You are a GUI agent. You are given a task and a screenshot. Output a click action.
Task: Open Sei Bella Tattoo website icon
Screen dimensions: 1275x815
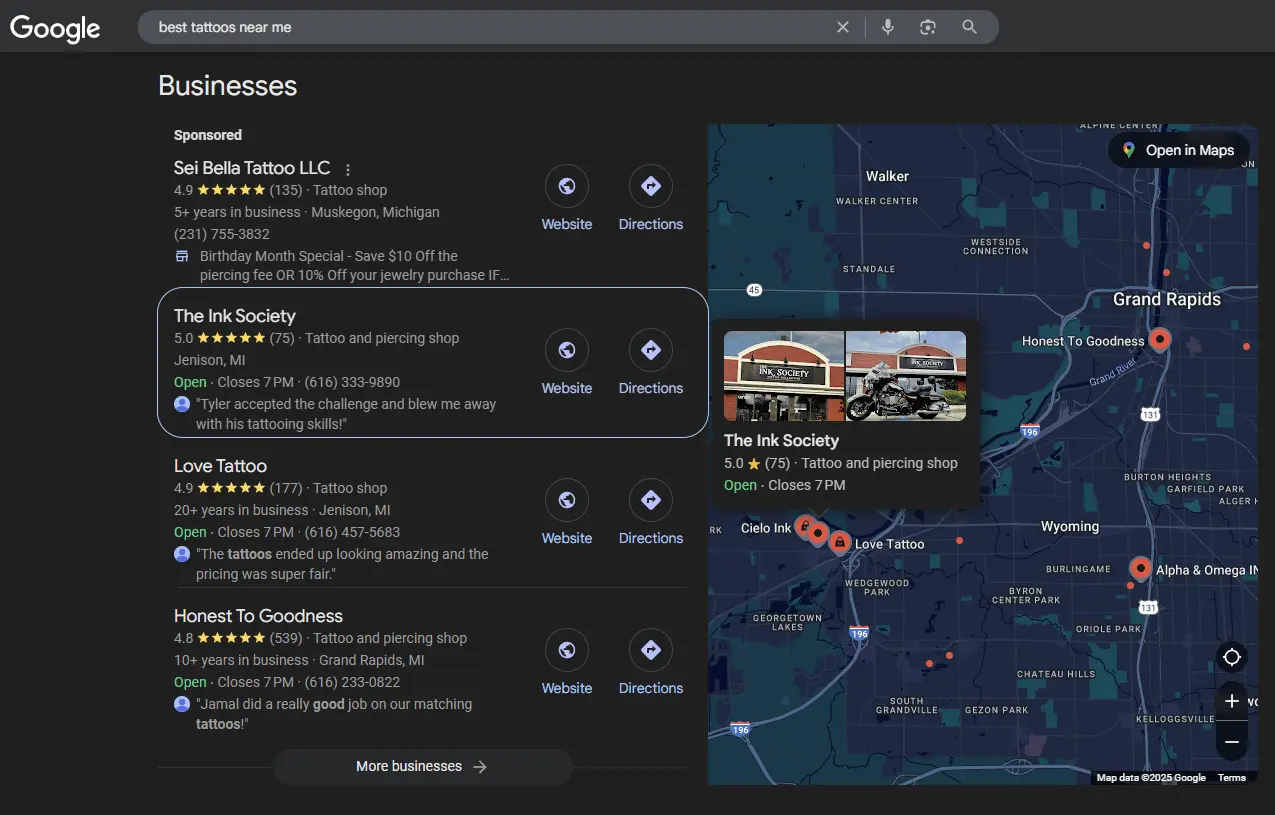pos(566,187)
